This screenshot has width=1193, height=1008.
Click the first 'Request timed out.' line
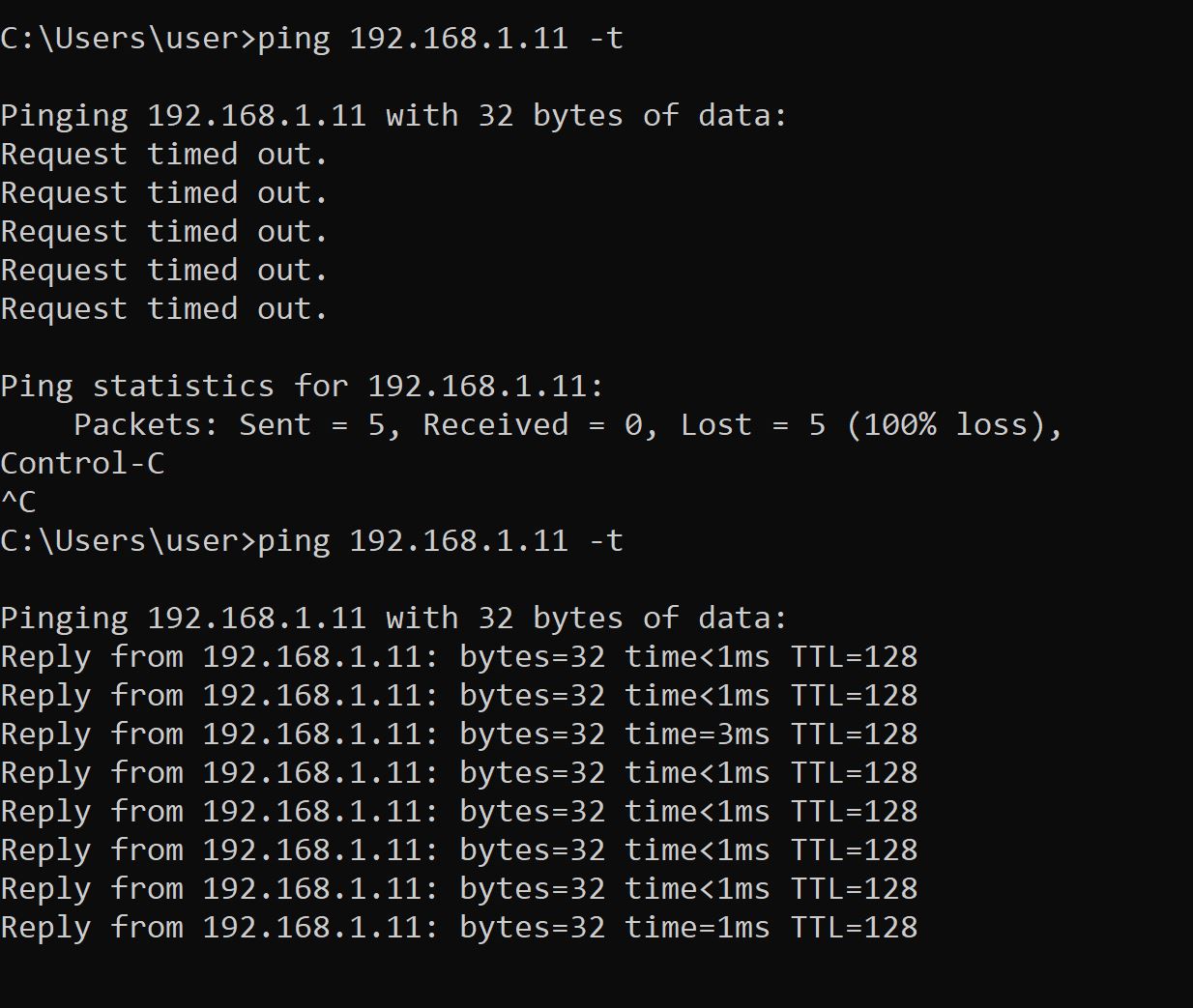(164, 155)
